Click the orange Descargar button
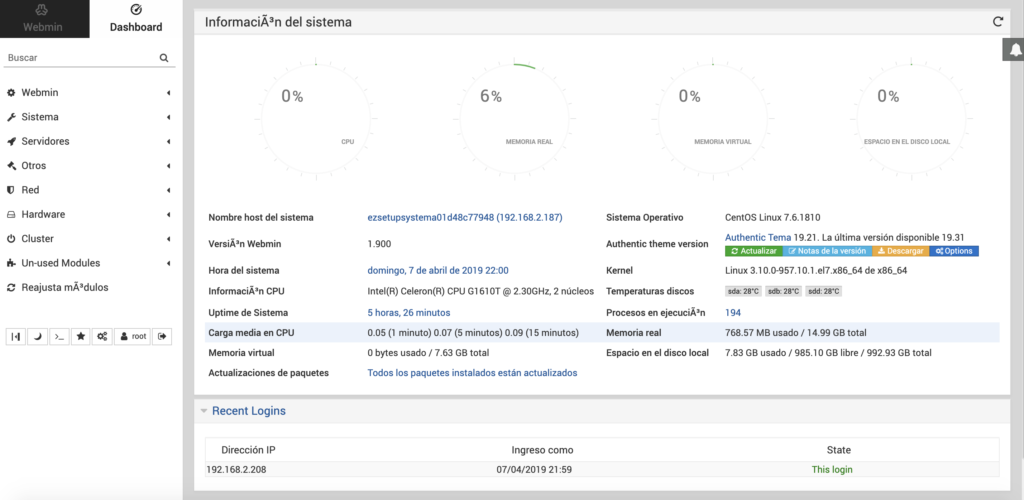This screenshot has width=1024, height=500. [900, 251]
